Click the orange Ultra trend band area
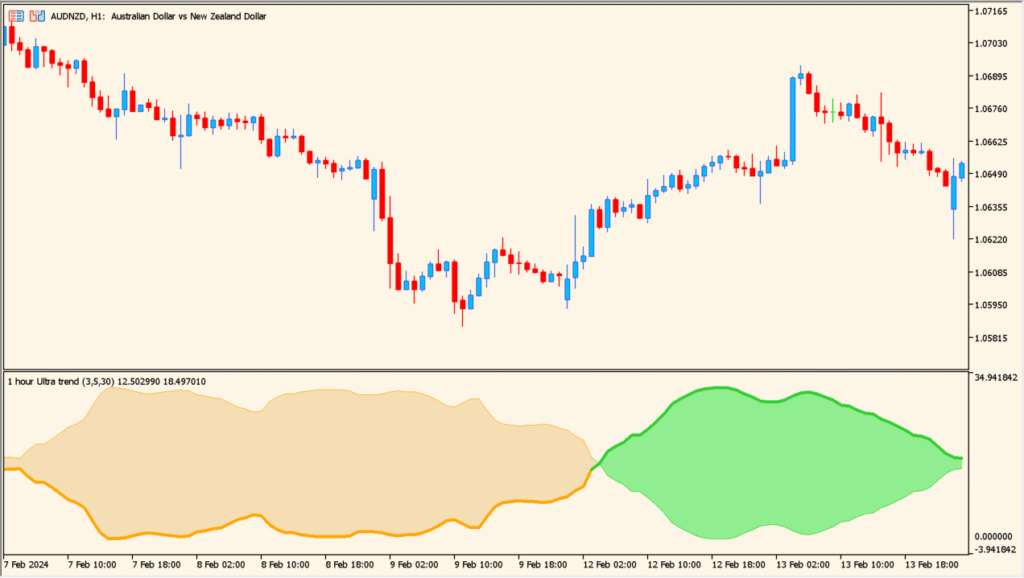The image size is (1024, 578). [300, 460]
